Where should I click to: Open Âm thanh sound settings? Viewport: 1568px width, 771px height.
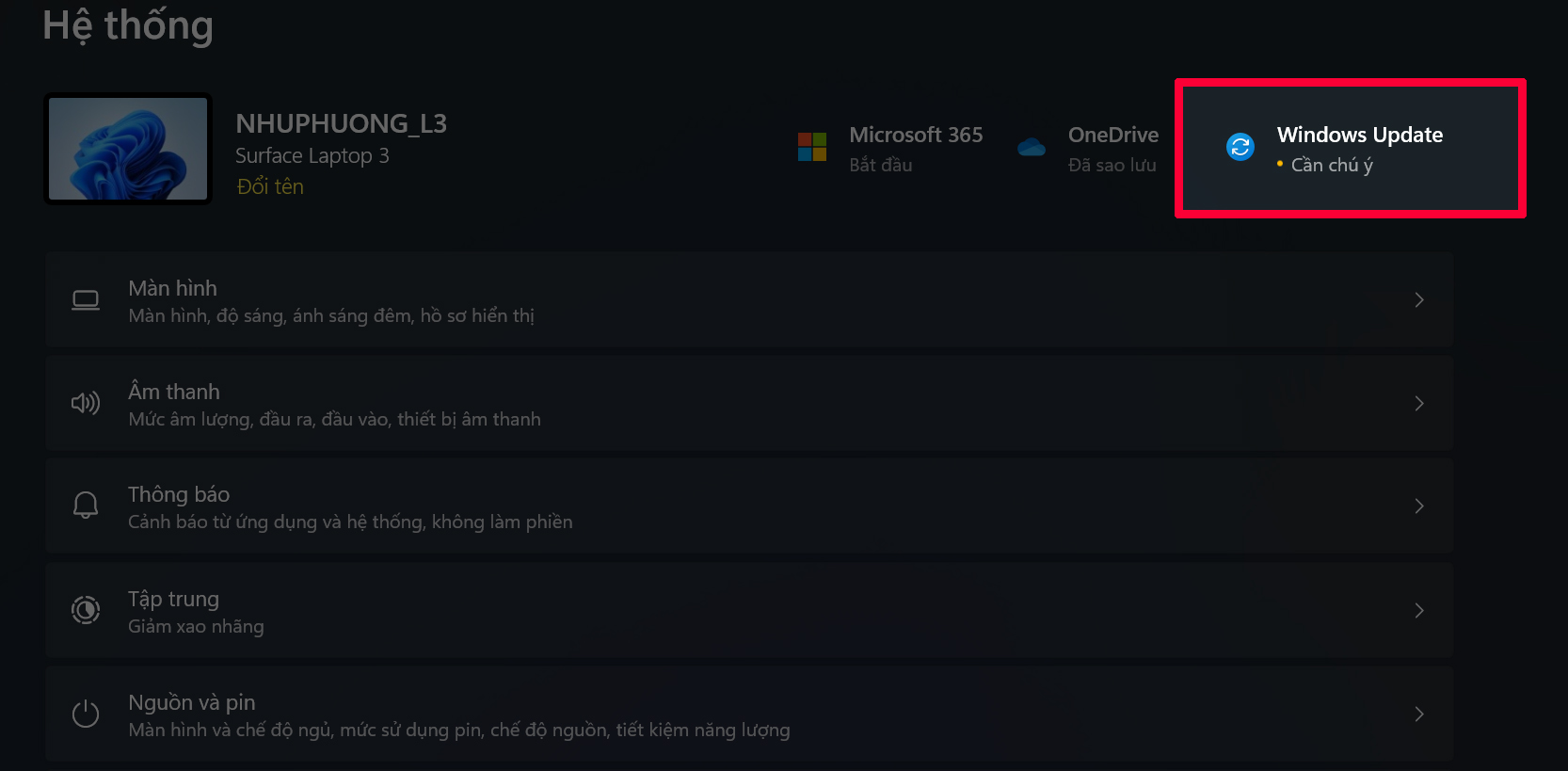749,403
